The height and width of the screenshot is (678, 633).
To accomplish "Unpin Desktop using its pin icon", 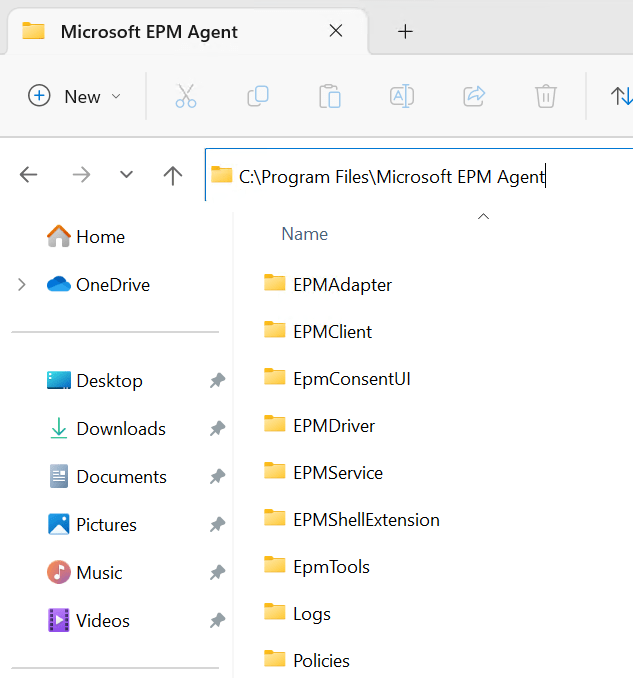I will pyautogui.click(x=216, y=381).
